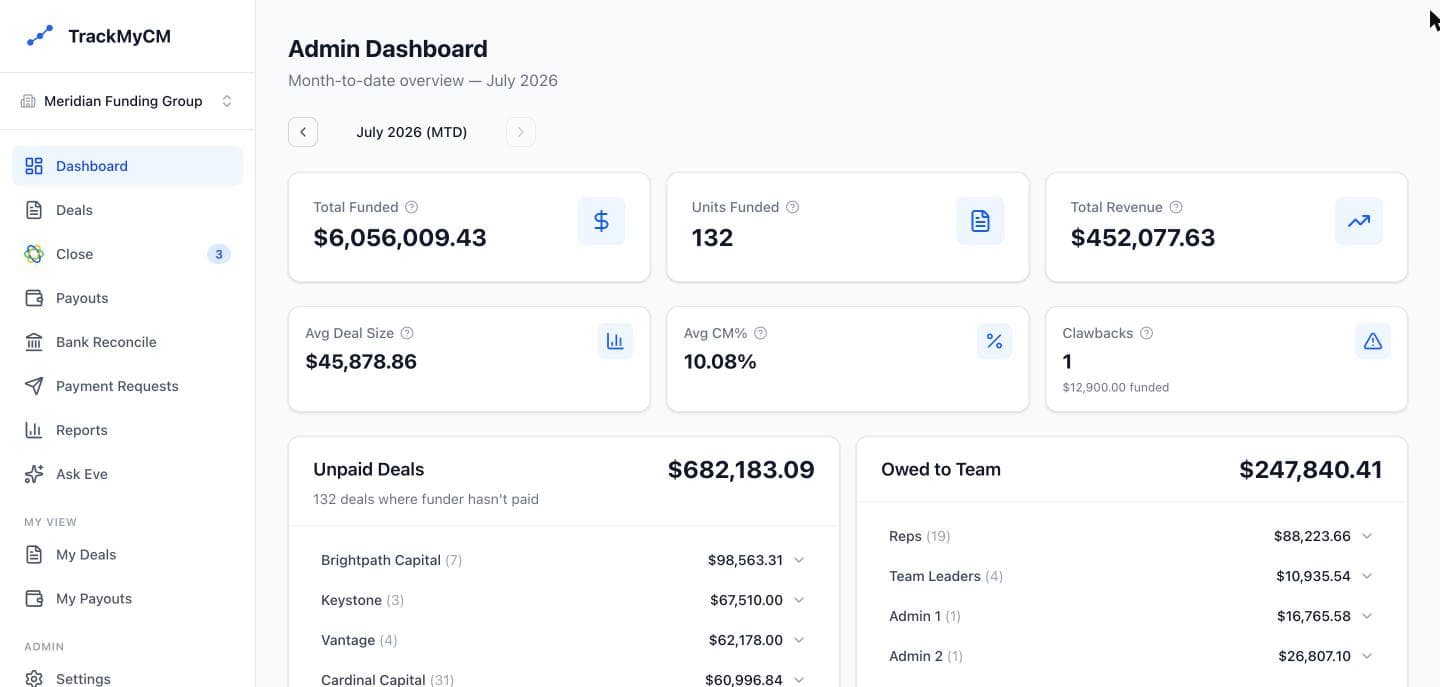Click the Clawbacks help icon

tap(1146, 333)
